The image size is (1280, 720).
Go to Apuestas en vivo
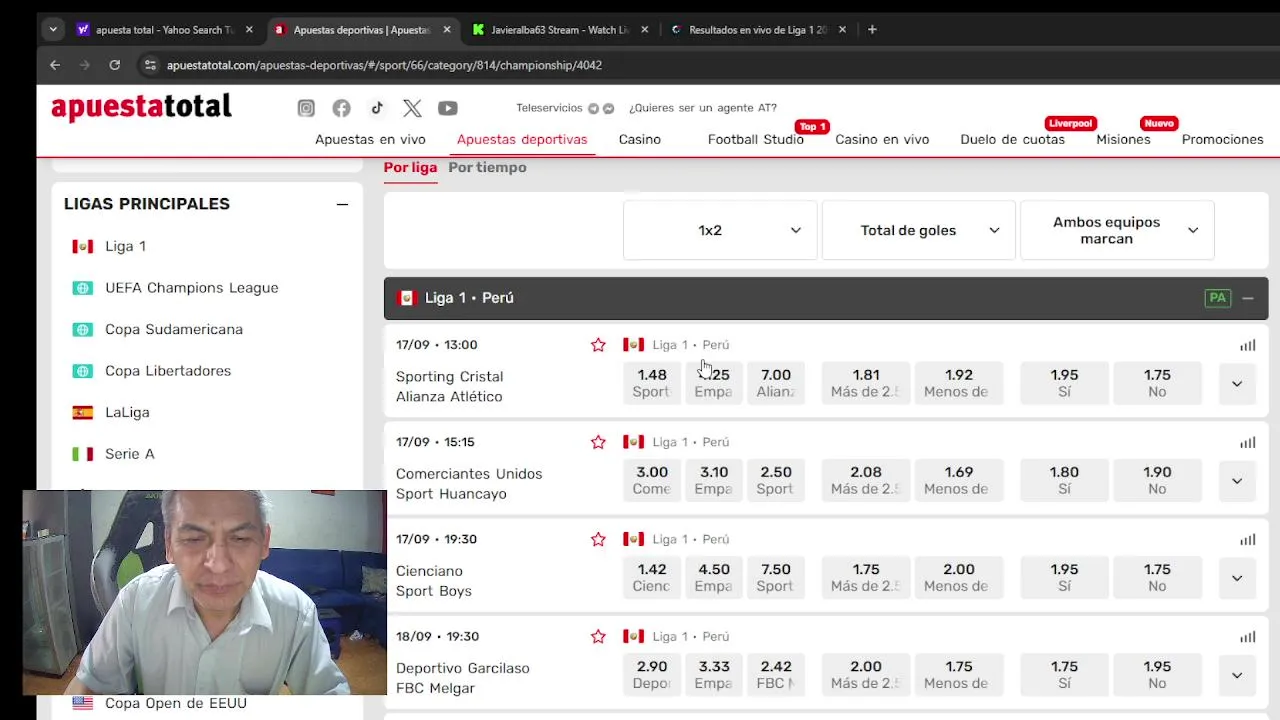370,139
